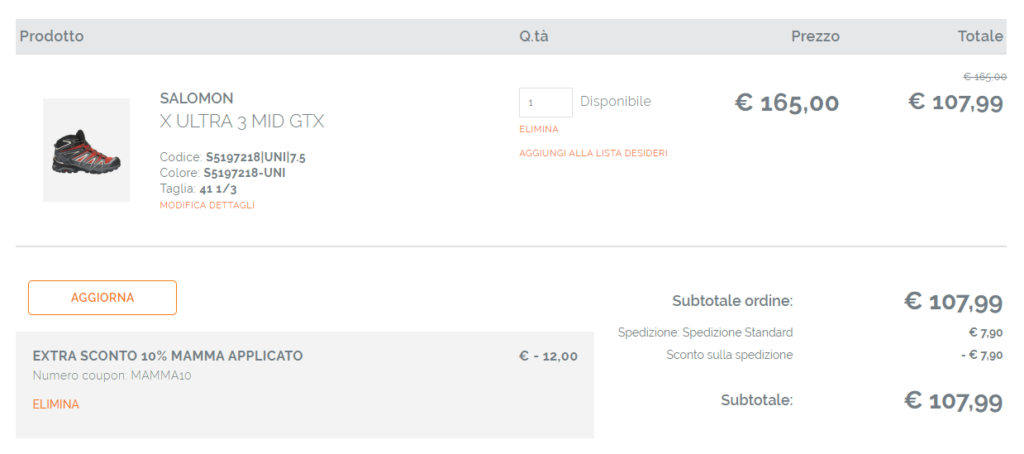Remove the MAMMA10 coupon via ELIMINA
The image size is (1024, 454).
pyautogui.click(x=56, y=404)
